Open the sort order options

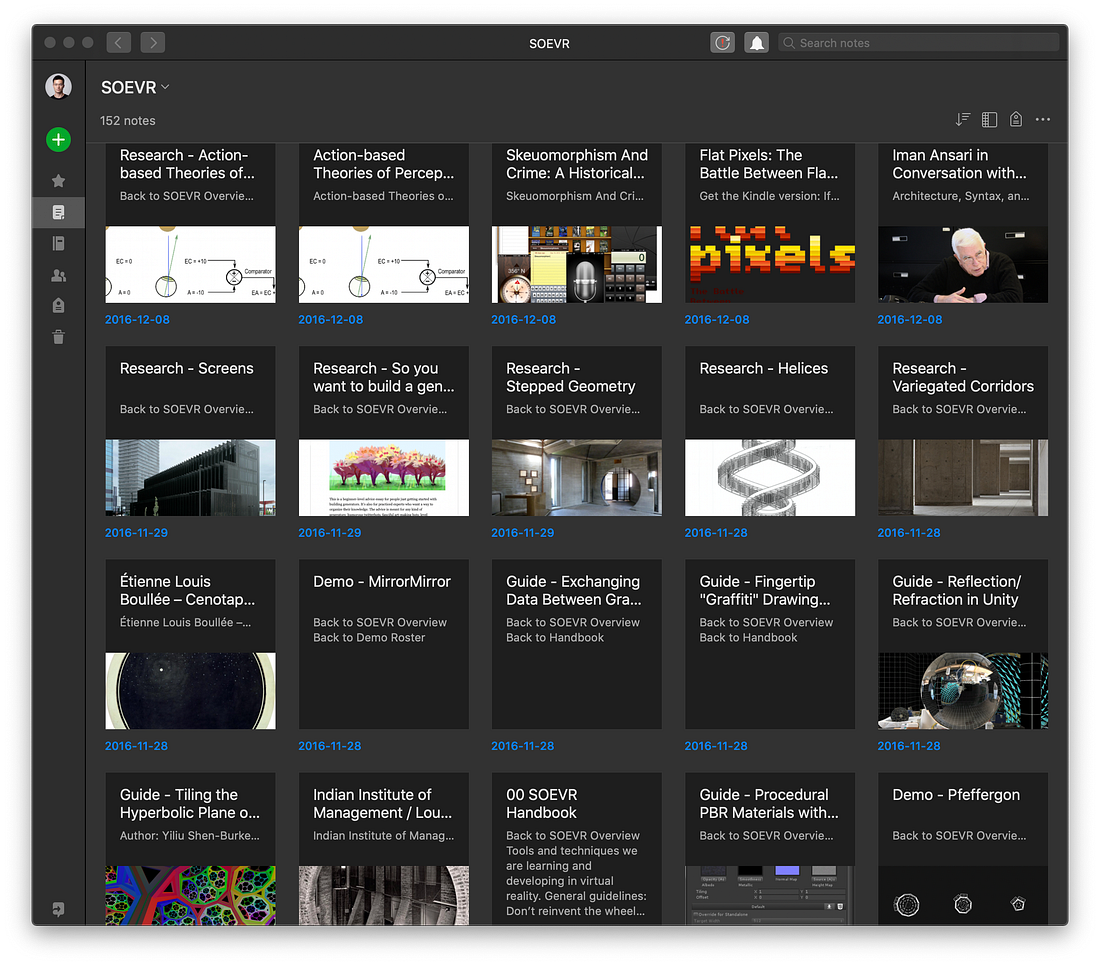[962, 120]
